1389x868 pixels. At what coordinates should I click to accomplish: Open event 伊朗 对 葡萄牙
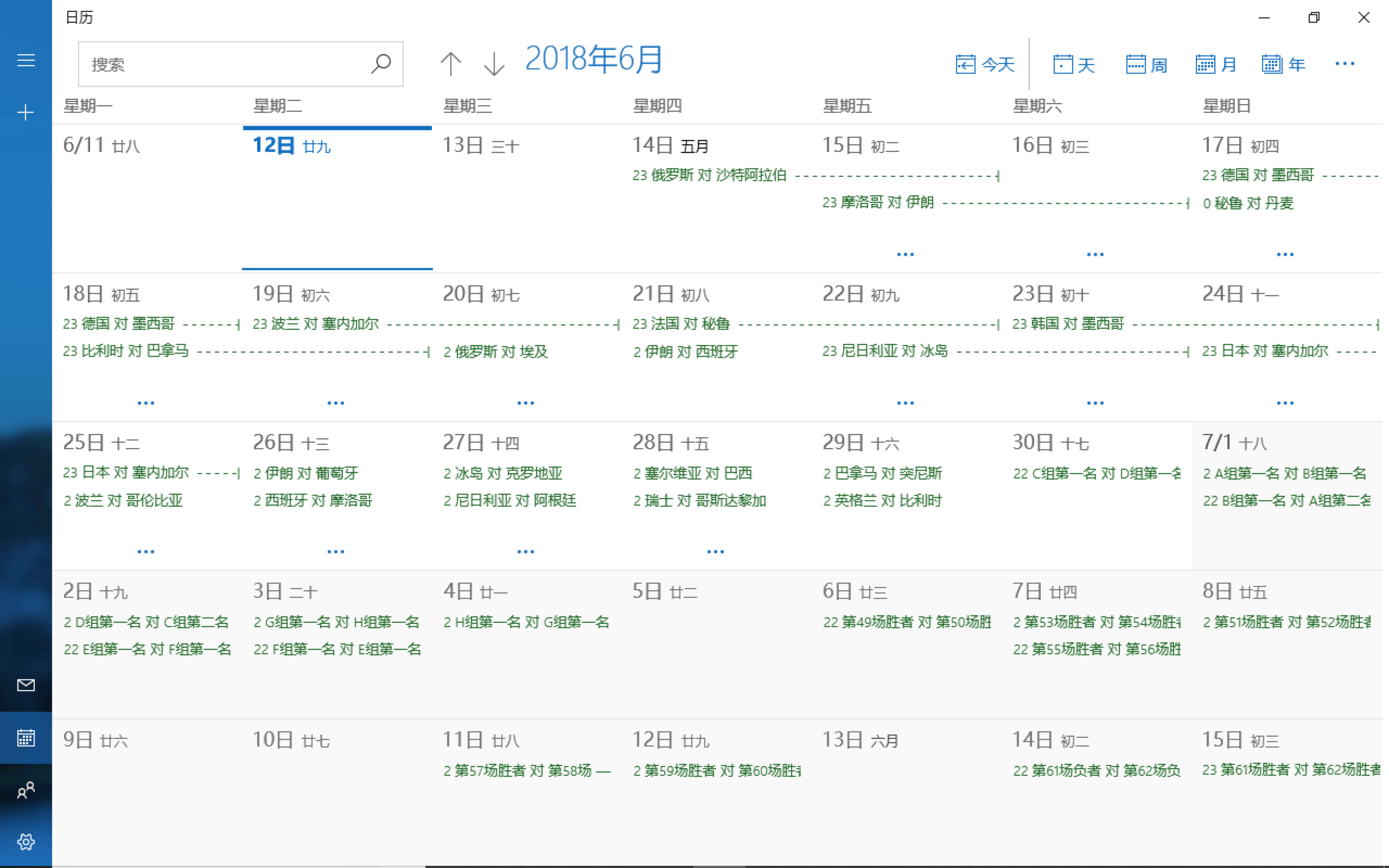point(306,473)
